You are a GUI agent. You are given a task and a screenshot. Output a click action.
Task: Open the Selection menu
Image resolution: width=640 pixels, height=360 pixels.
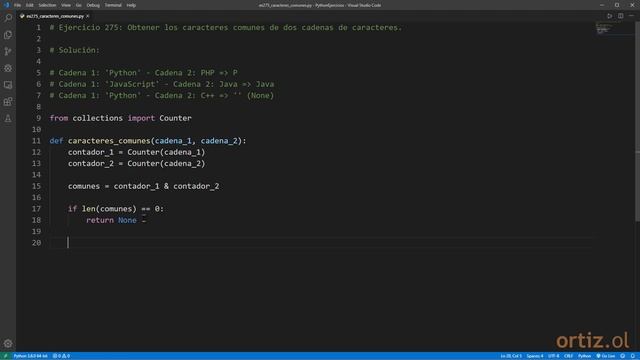pyautogui.click(x=47, y=5)
